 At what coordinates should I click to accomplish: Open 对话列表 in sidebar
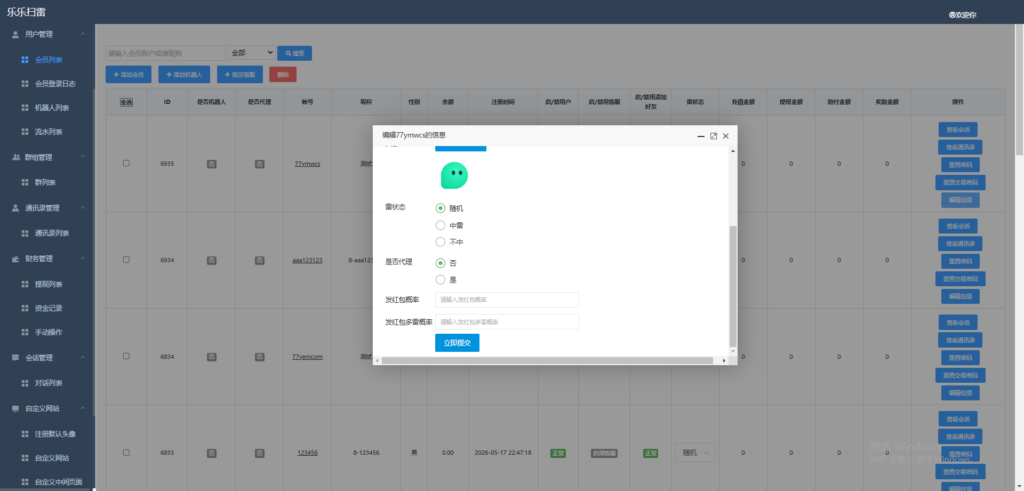pos(49,383)
